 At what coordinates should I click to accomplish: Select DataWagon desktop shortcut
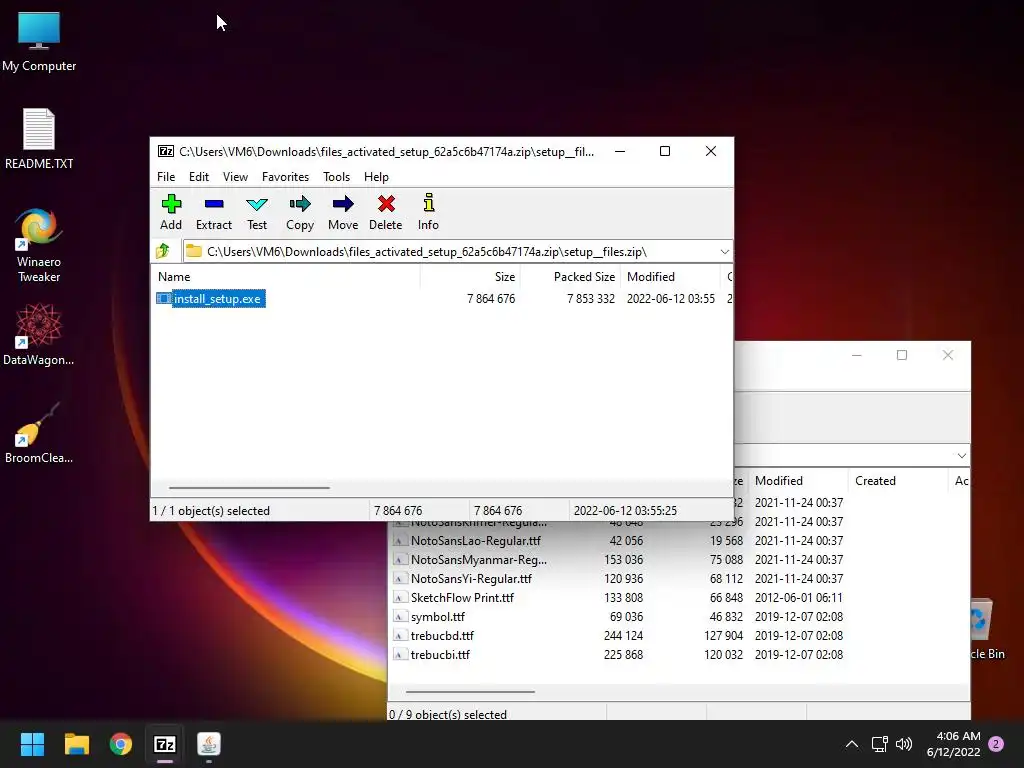(x=39, y=334)
